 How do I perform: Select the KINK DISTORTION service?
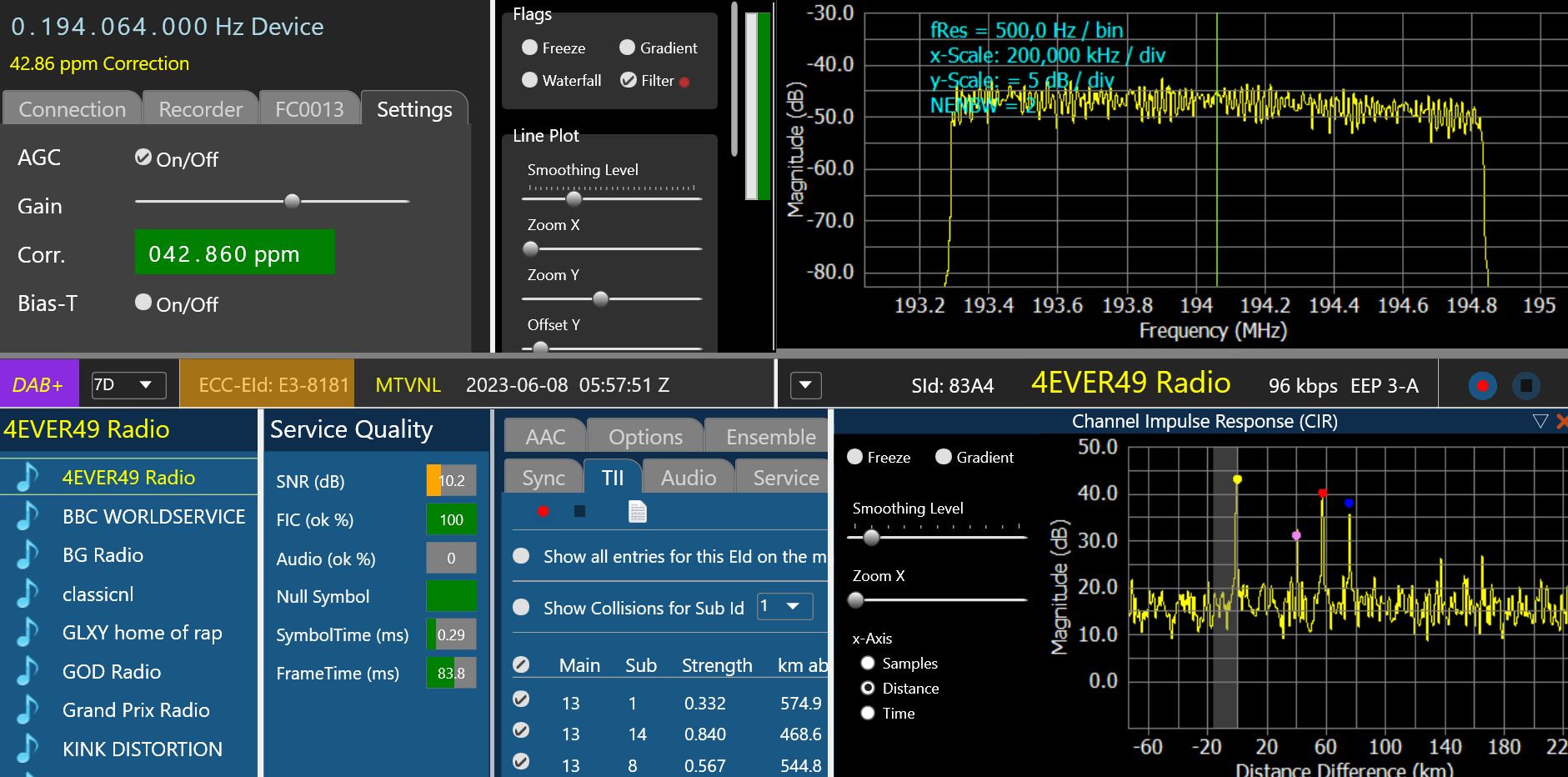coord(142,749)
